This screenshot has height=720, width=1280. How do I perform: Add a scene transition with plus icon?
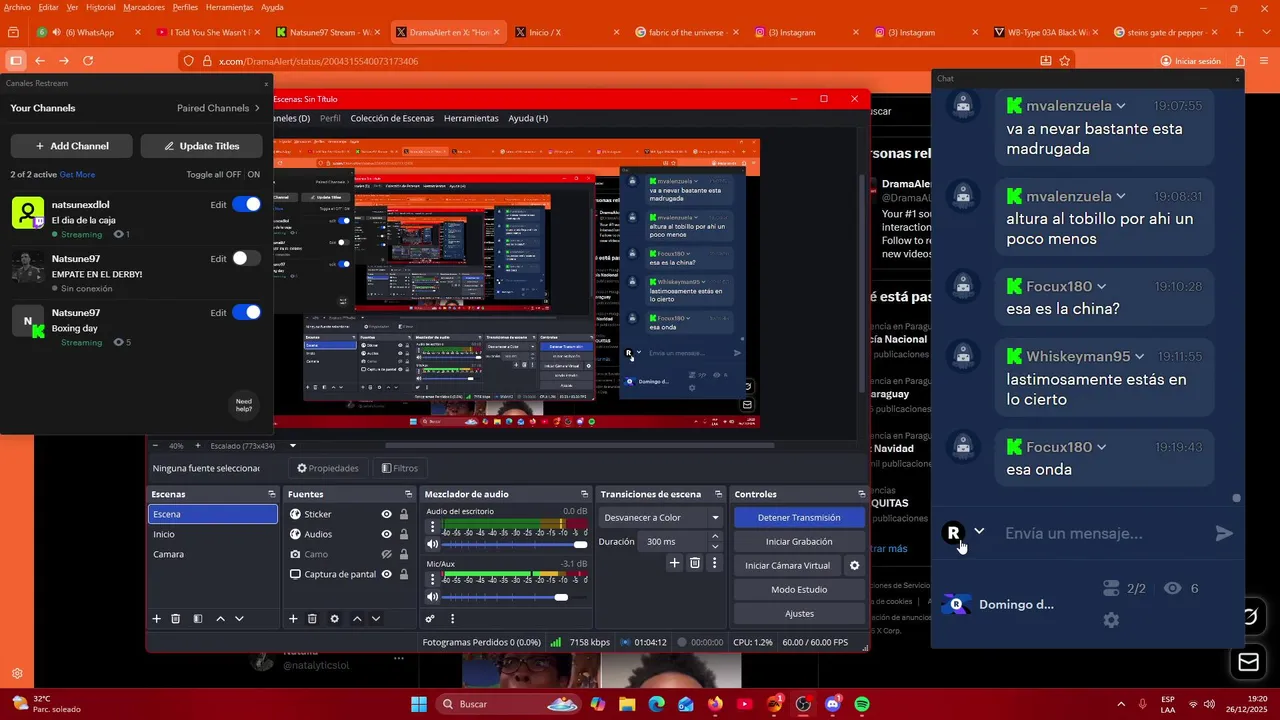pyautogui.click(x=674, y=563)
